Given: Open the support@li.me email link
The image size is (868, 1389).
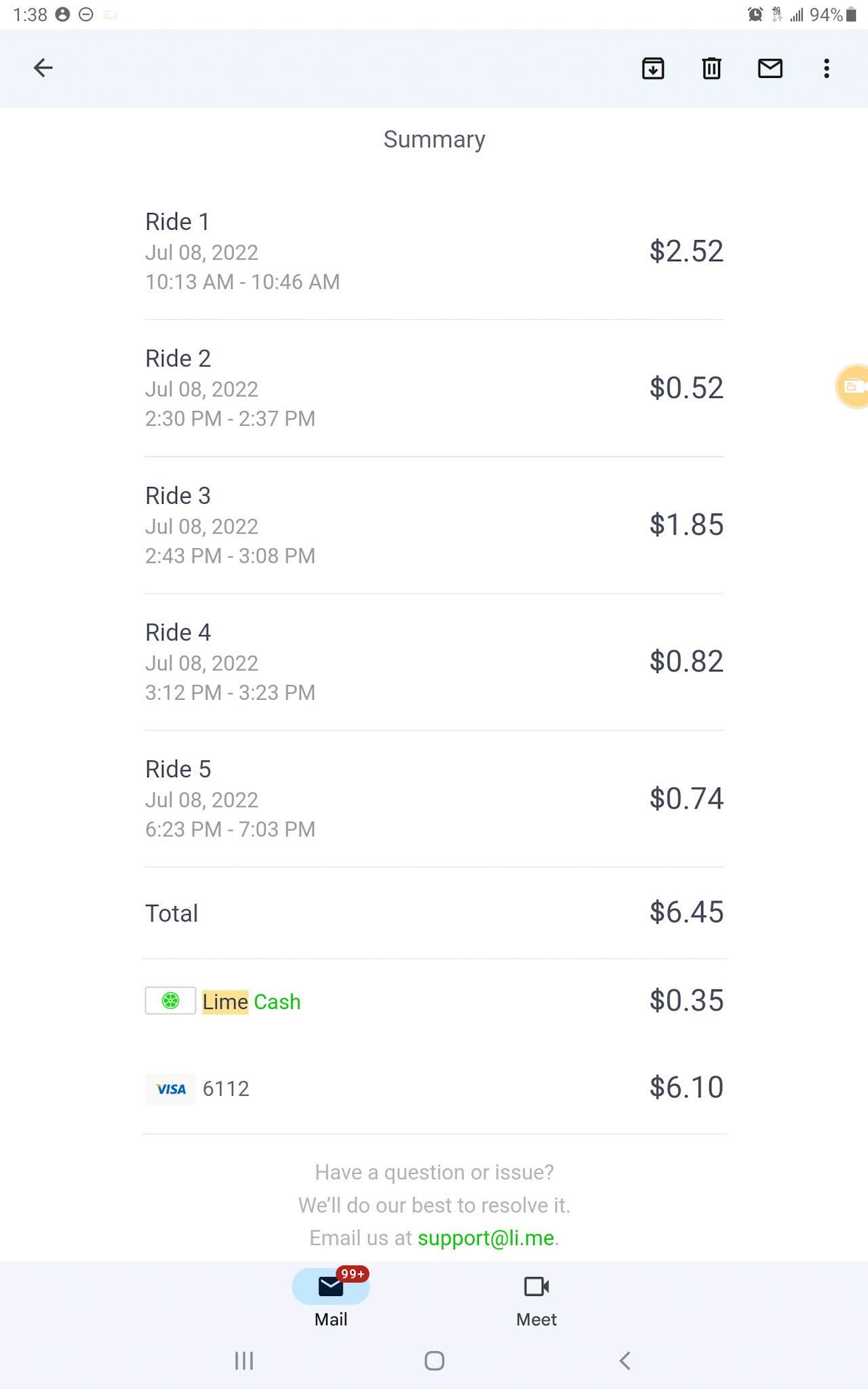Looking at the screenshot, I should click(x=486, y=1238).
